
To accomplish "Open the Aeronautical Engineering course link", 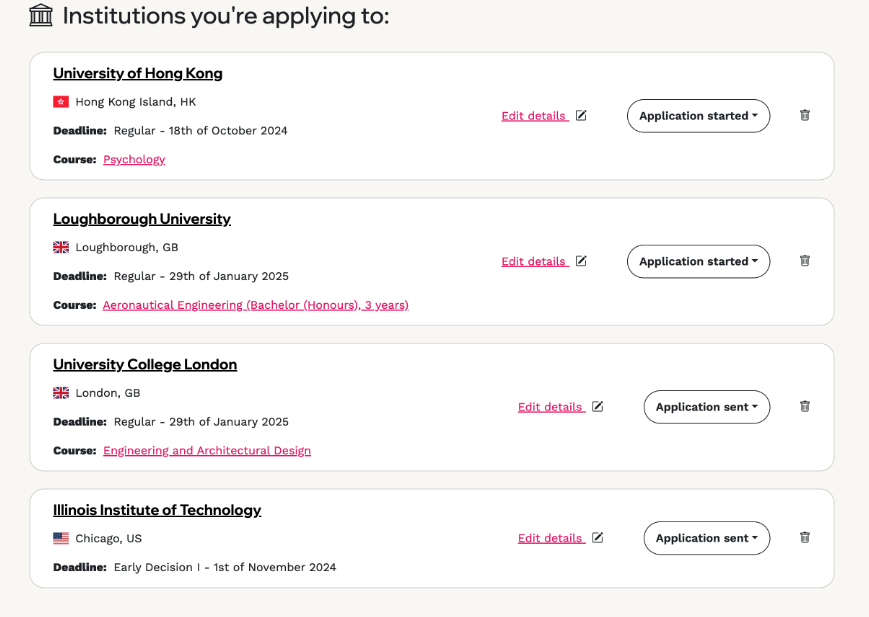I will click(255, 305).
